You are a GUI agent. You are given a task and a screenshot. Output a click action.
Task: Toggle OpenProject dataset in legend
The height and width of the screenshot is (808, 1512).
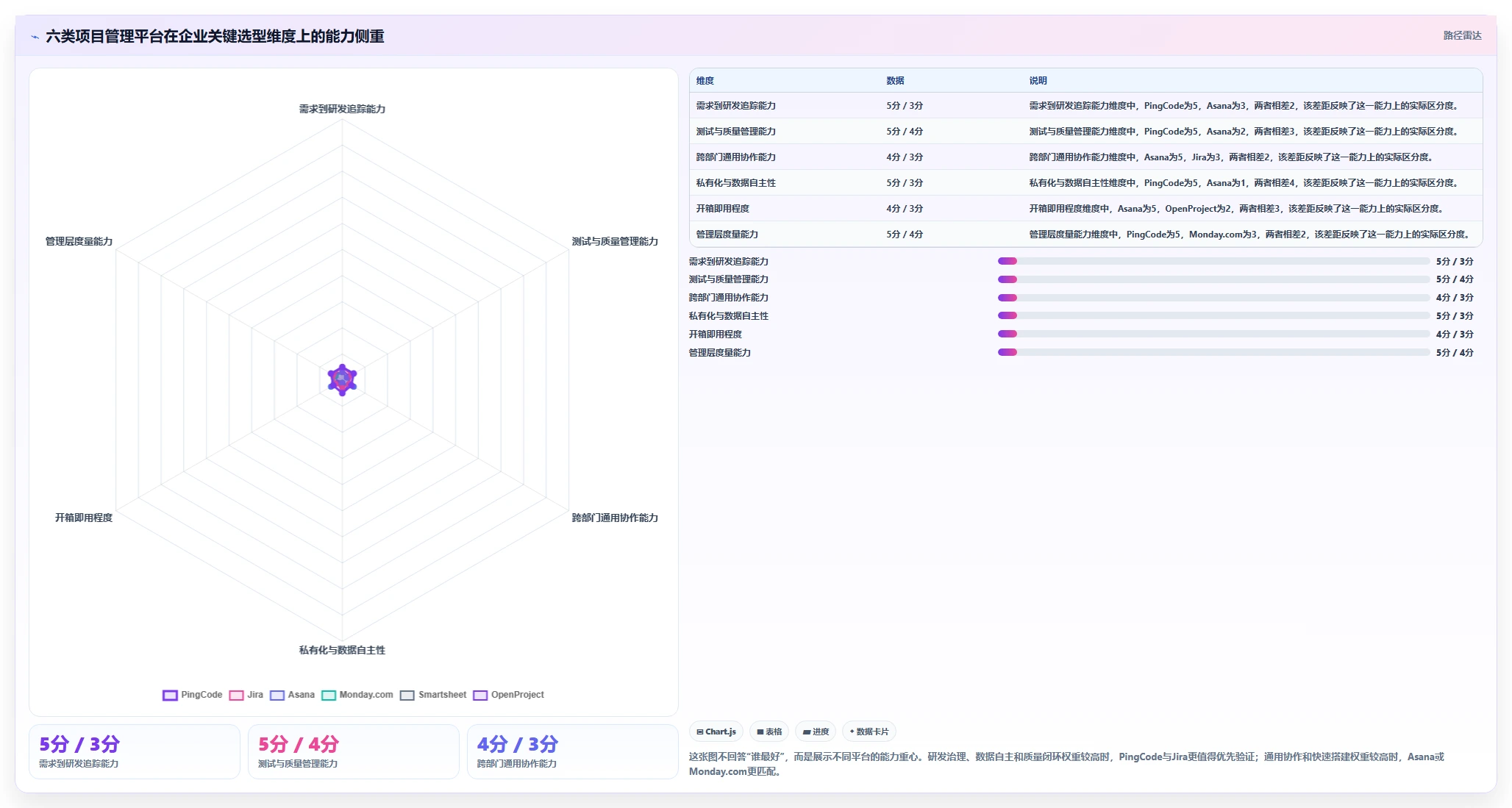pyautogui.click(x=509, y=695)
